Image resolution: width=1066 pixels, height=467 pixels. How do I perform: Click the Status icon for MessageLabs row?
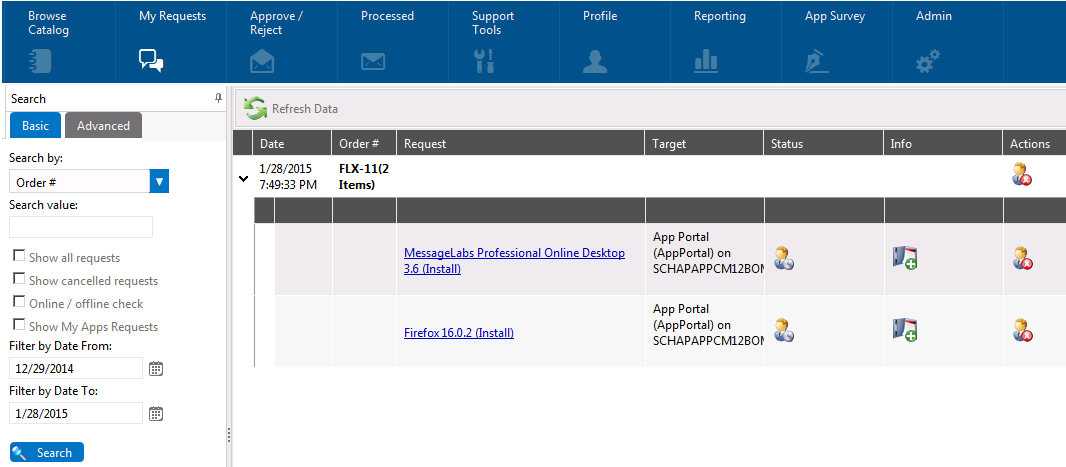pos(784,258)
